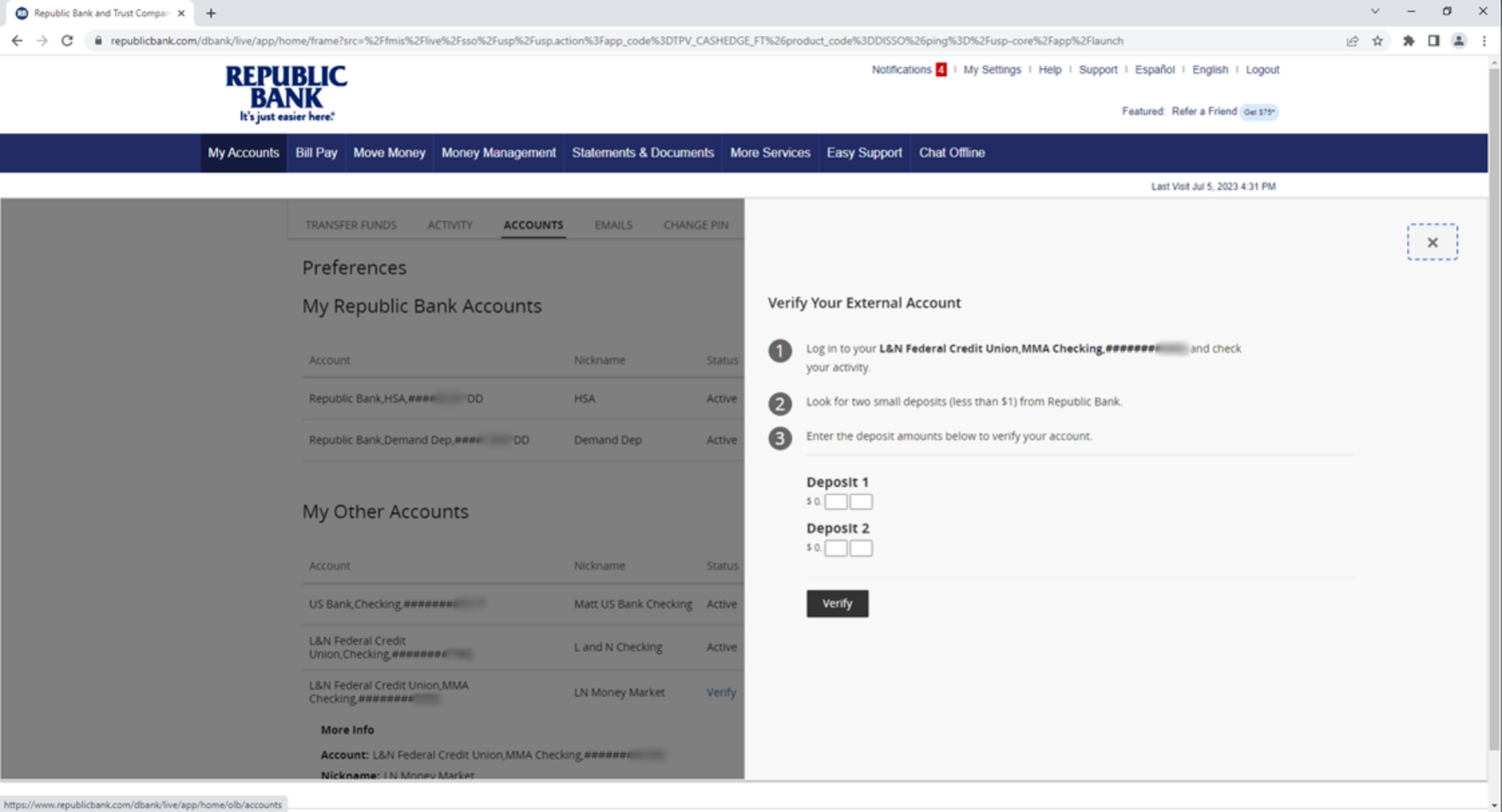Switch language to Español
This screenshot has width=1502, height=812.
click(x=1154, y=69)
